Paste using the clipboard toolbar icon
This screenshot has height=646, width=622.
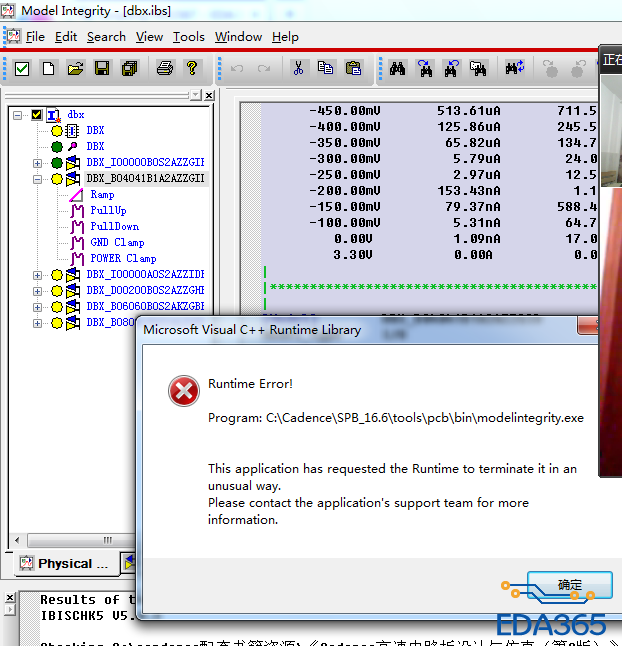tap(353, 68)
